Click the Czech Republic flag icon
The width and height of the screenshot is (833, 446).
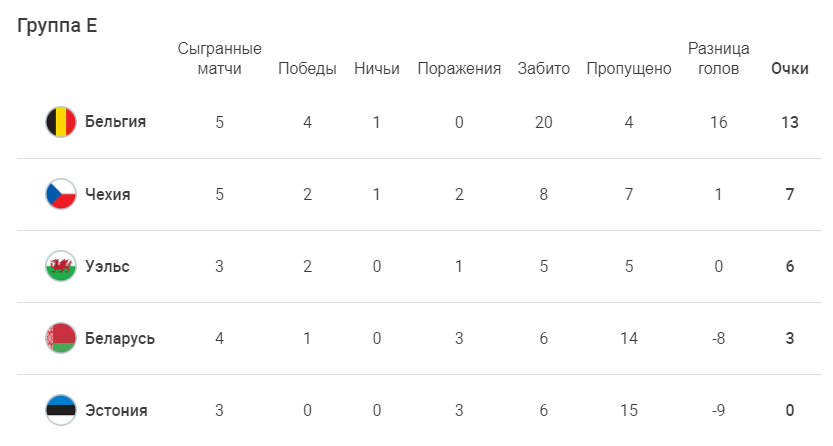point(60,194)
